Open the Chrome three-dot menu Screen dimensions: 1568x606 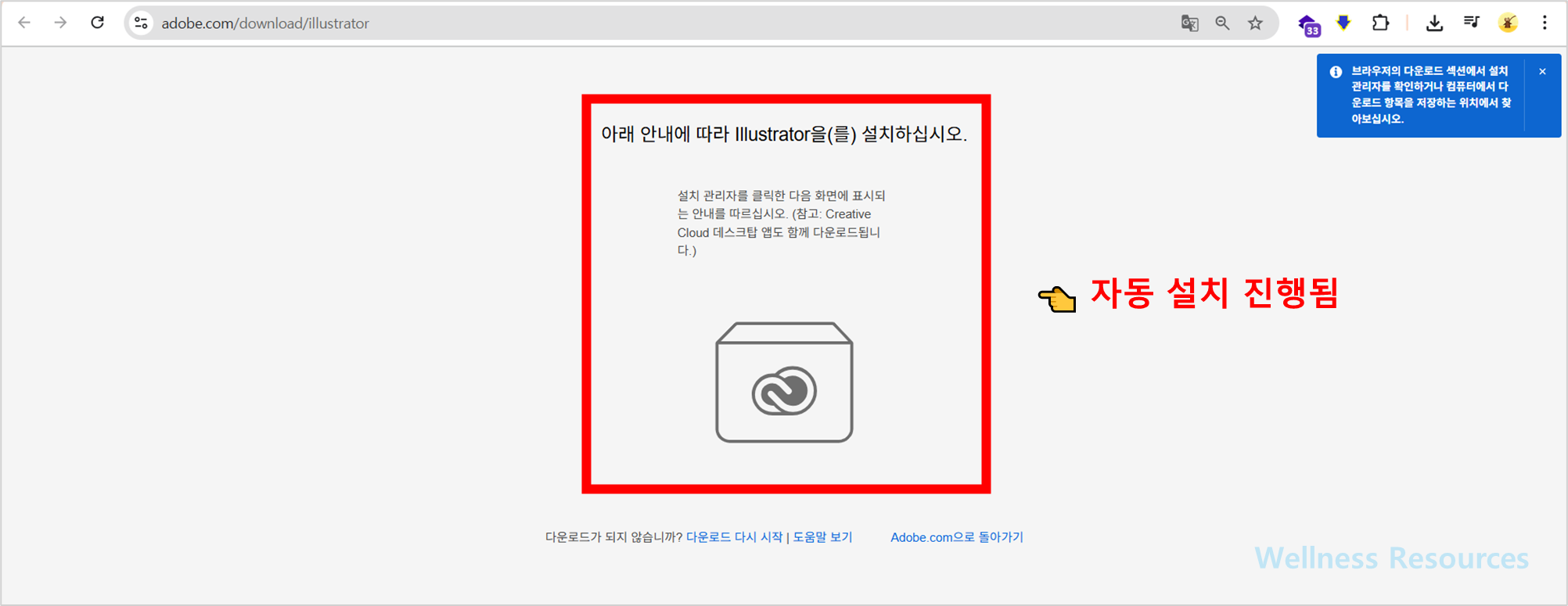pyautogui.click(x=1545, y=23)
